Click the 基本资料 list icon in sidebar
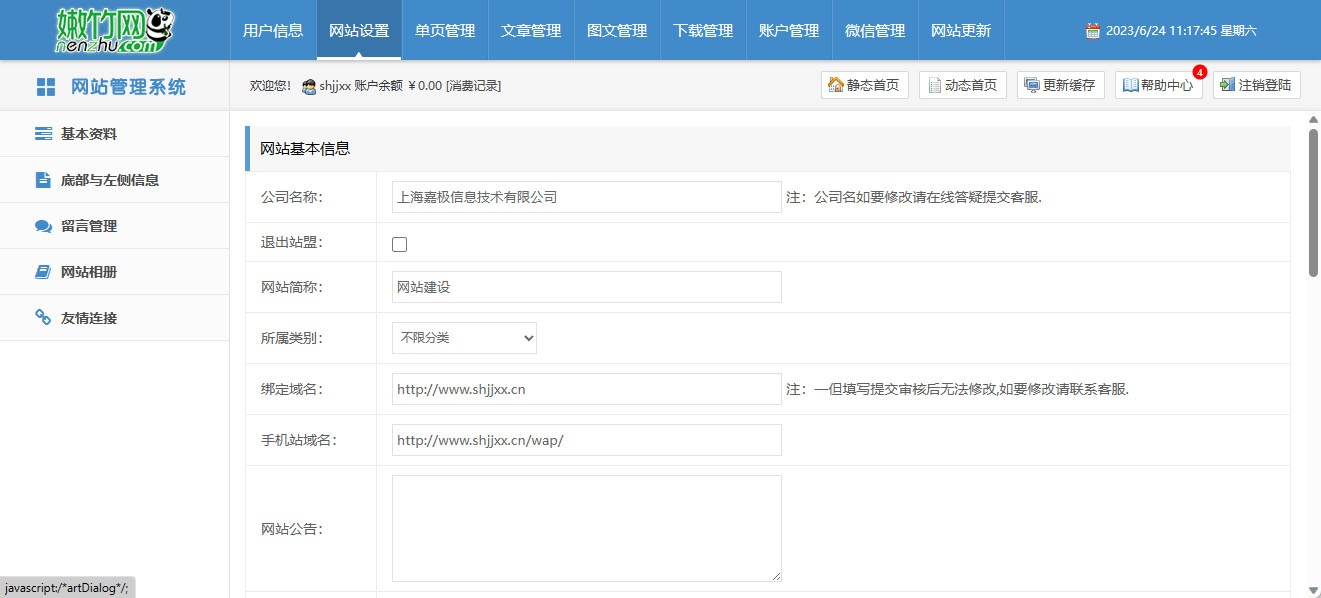This screenshot has height=598, width=1321. pos(43,134)
